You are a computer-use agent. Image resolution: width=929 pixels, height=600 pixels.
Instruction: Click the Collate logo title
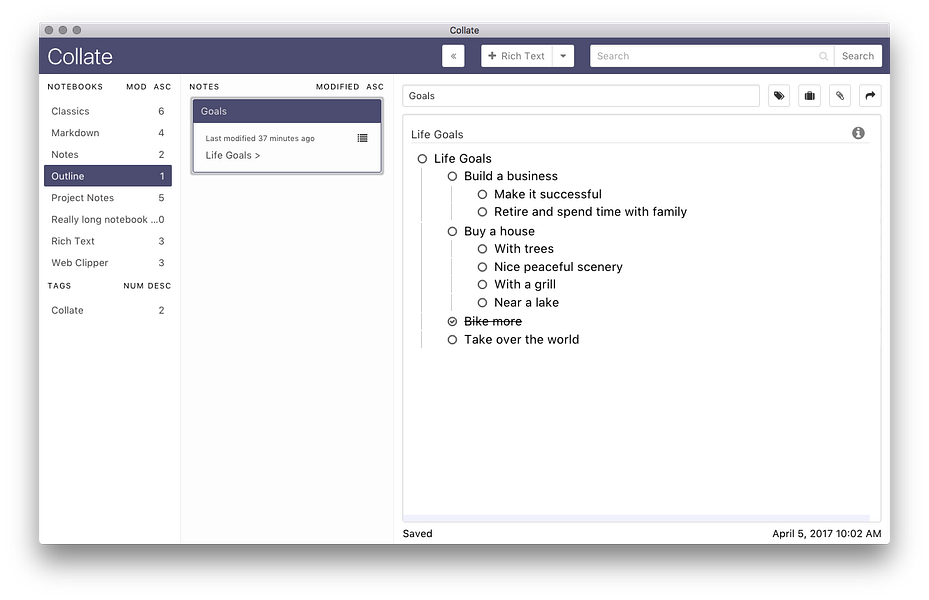pos(80,56)
